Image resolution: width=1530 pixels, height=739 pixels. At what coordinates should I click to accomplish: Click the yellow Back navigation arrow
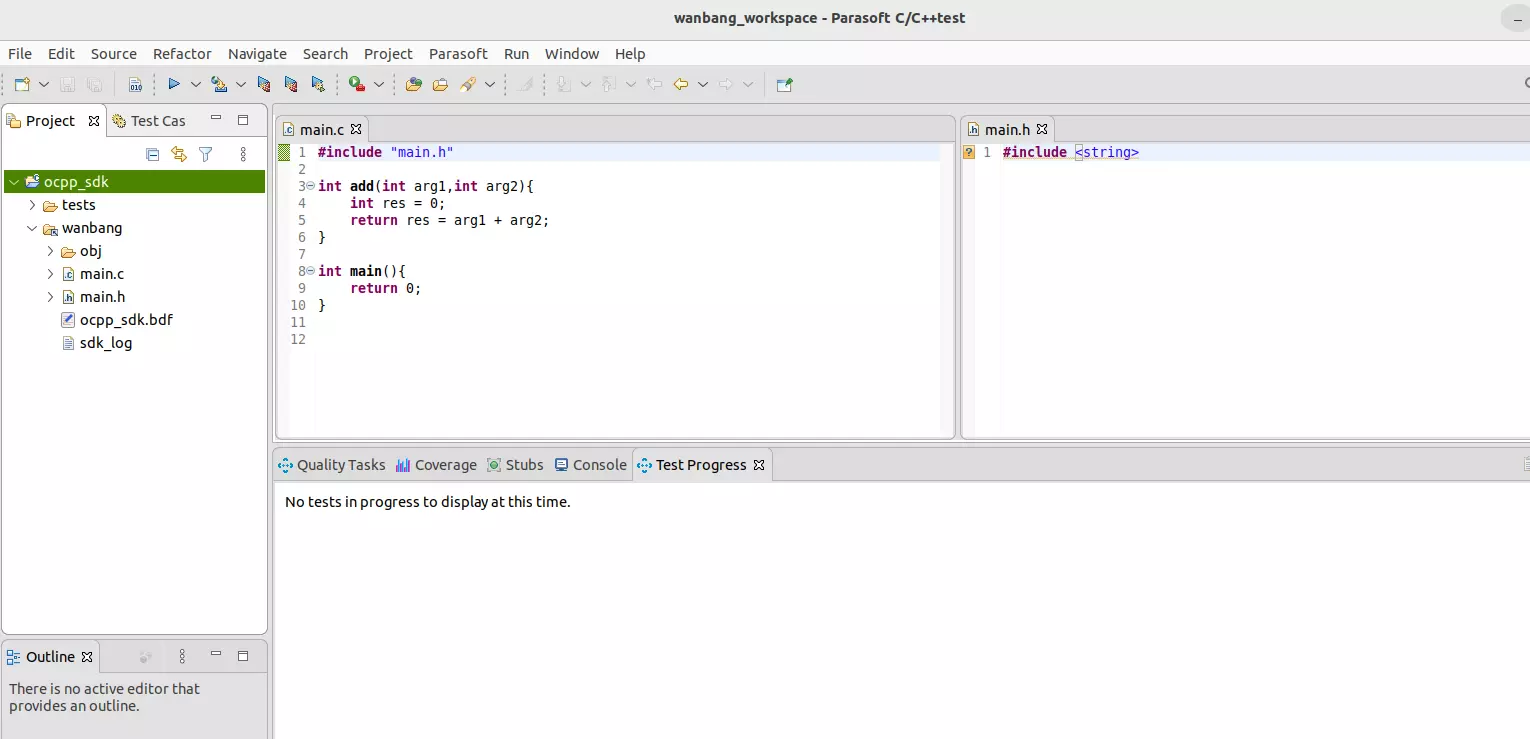[x=681, y=85]
